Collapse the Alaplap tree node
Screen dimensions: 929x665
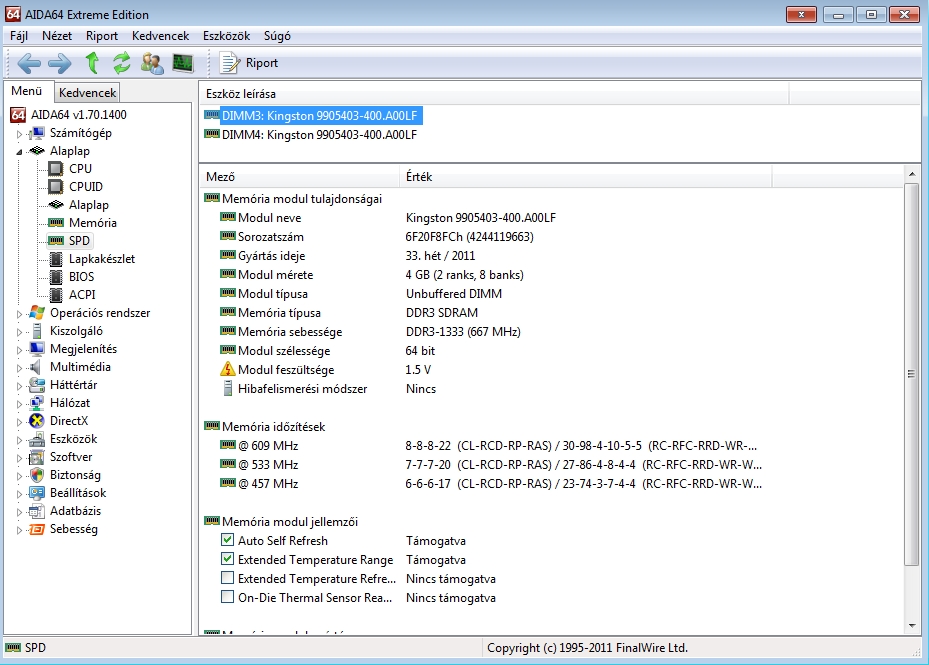[19, 152]
